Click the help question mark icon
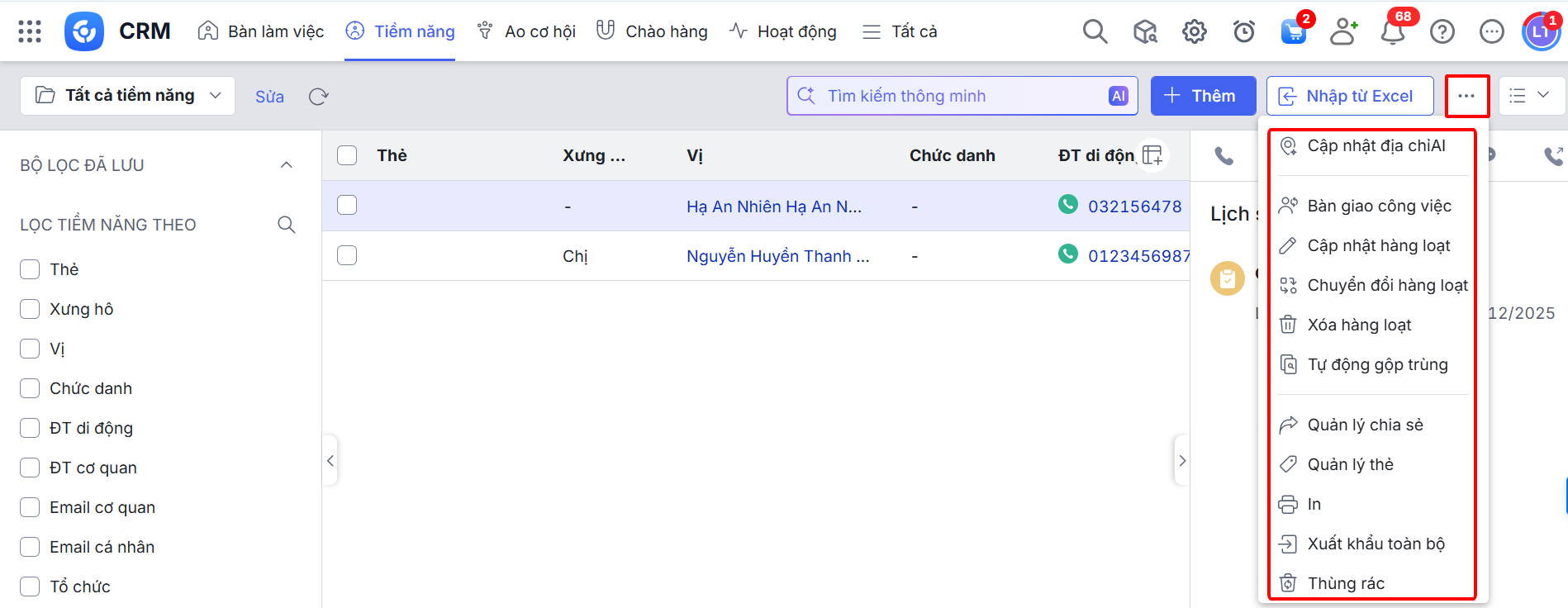 1442,31
